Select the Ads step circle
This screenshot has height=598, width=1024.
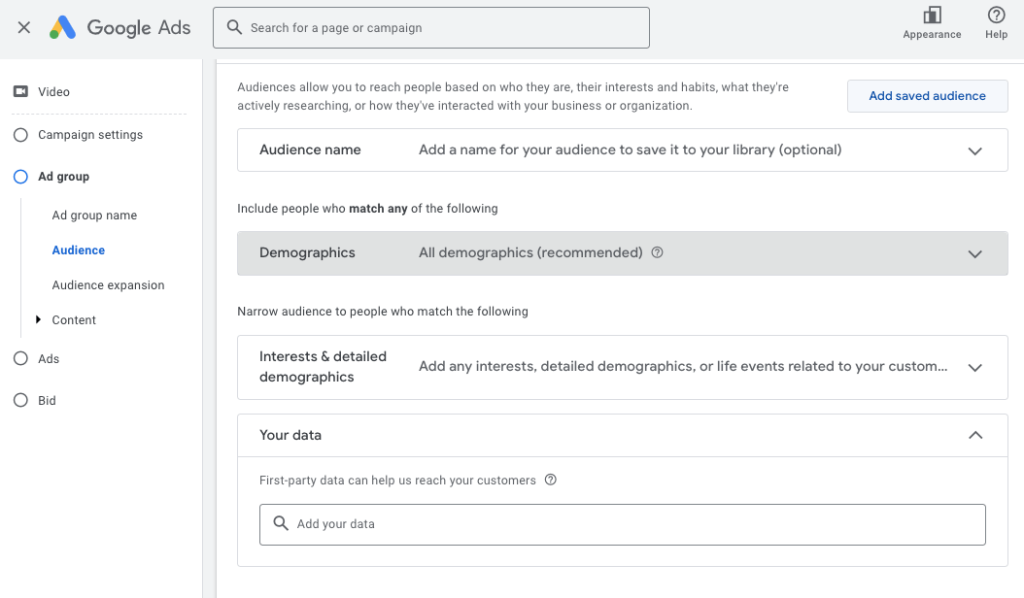coord(20,359)
